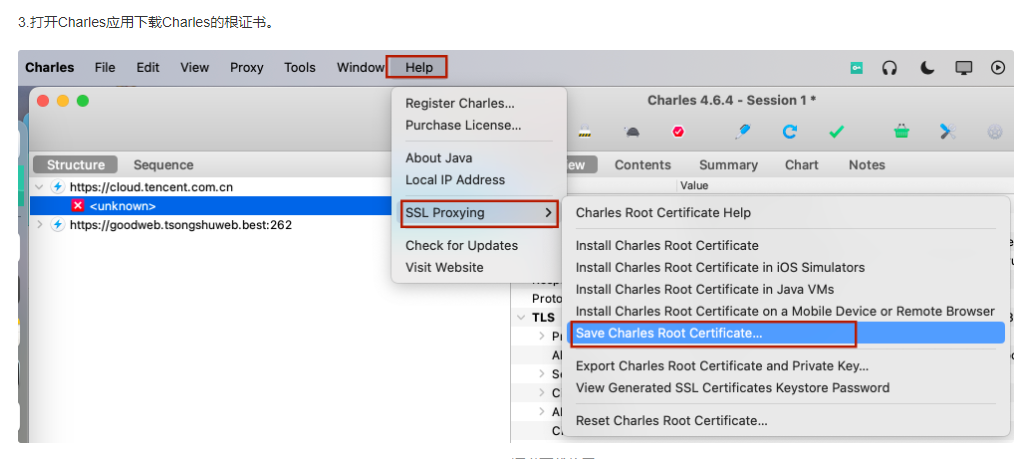Click the Help menu
The image size is (1017, 459).
tap(419, 67)
